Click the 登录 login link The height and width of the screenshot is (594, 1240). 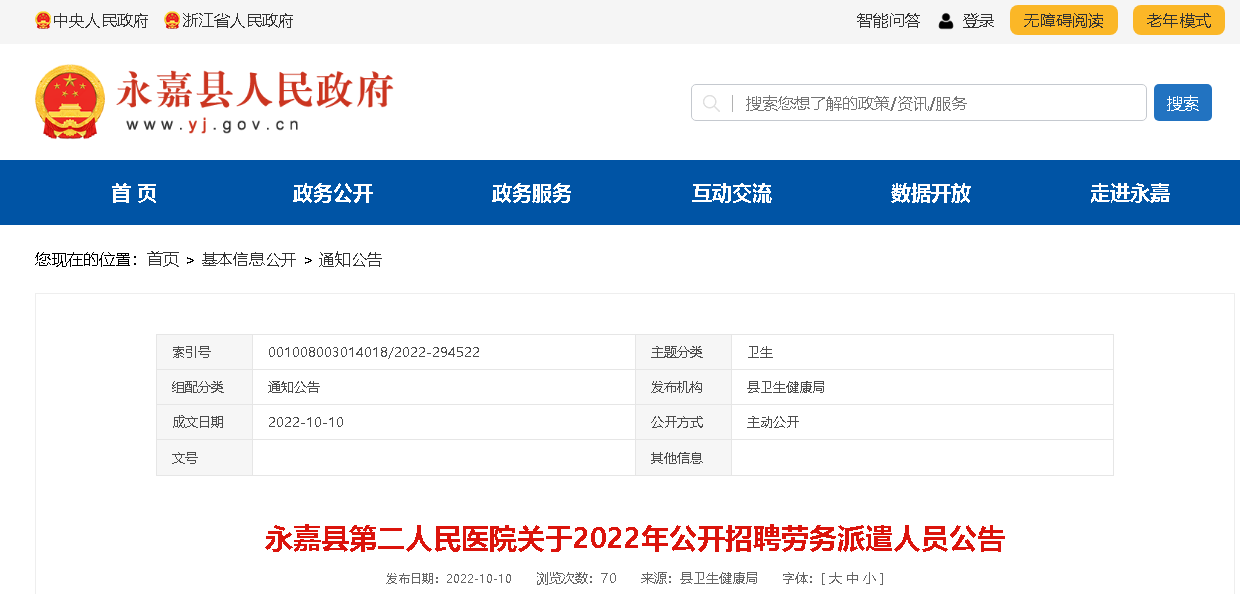978,21
